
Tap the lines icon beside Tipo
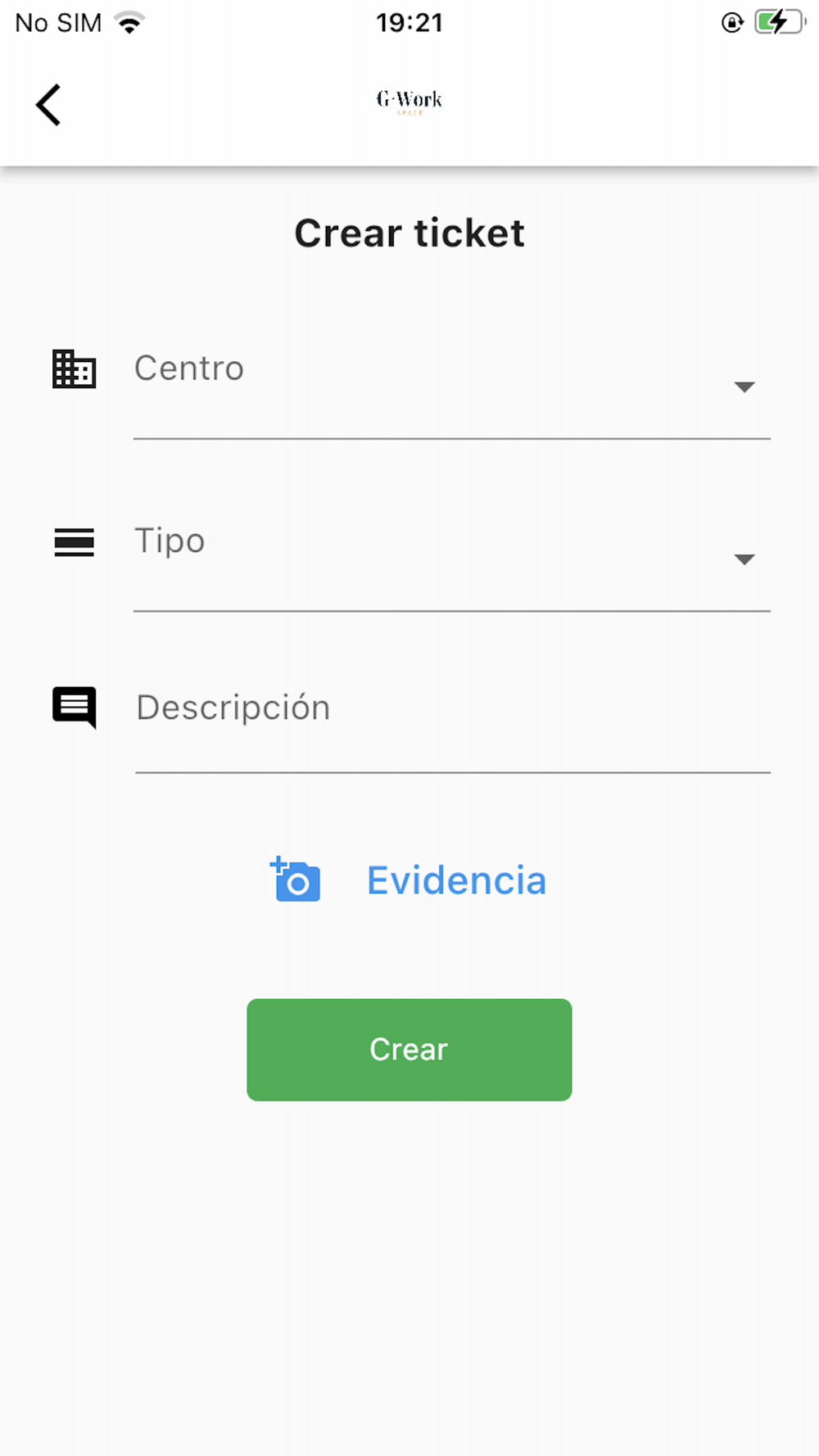[75, 542]
